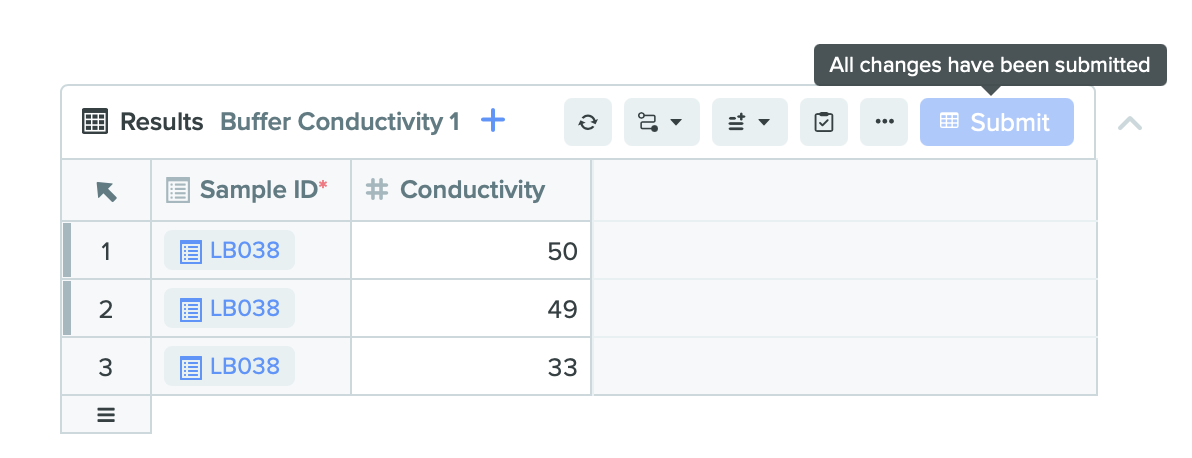Open the workflow branch dropdown button
The height and width of the screenshot is (458, 1192).
pyautogui.click(x=661, y=122)
